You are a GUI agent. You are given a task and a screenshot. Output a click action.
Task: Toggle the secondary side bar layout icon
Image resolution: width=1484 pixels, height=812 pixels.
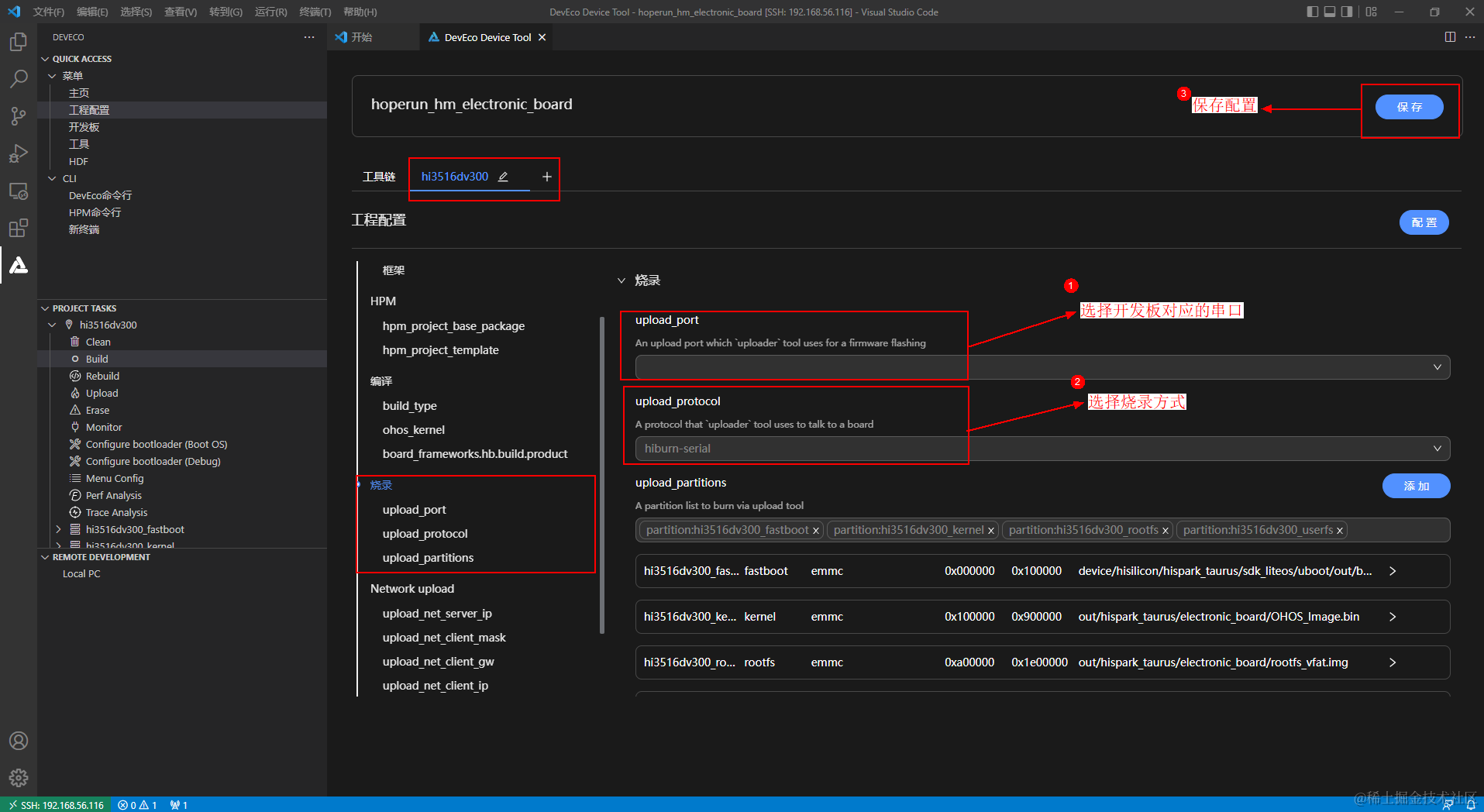(x=1347, y=12)
